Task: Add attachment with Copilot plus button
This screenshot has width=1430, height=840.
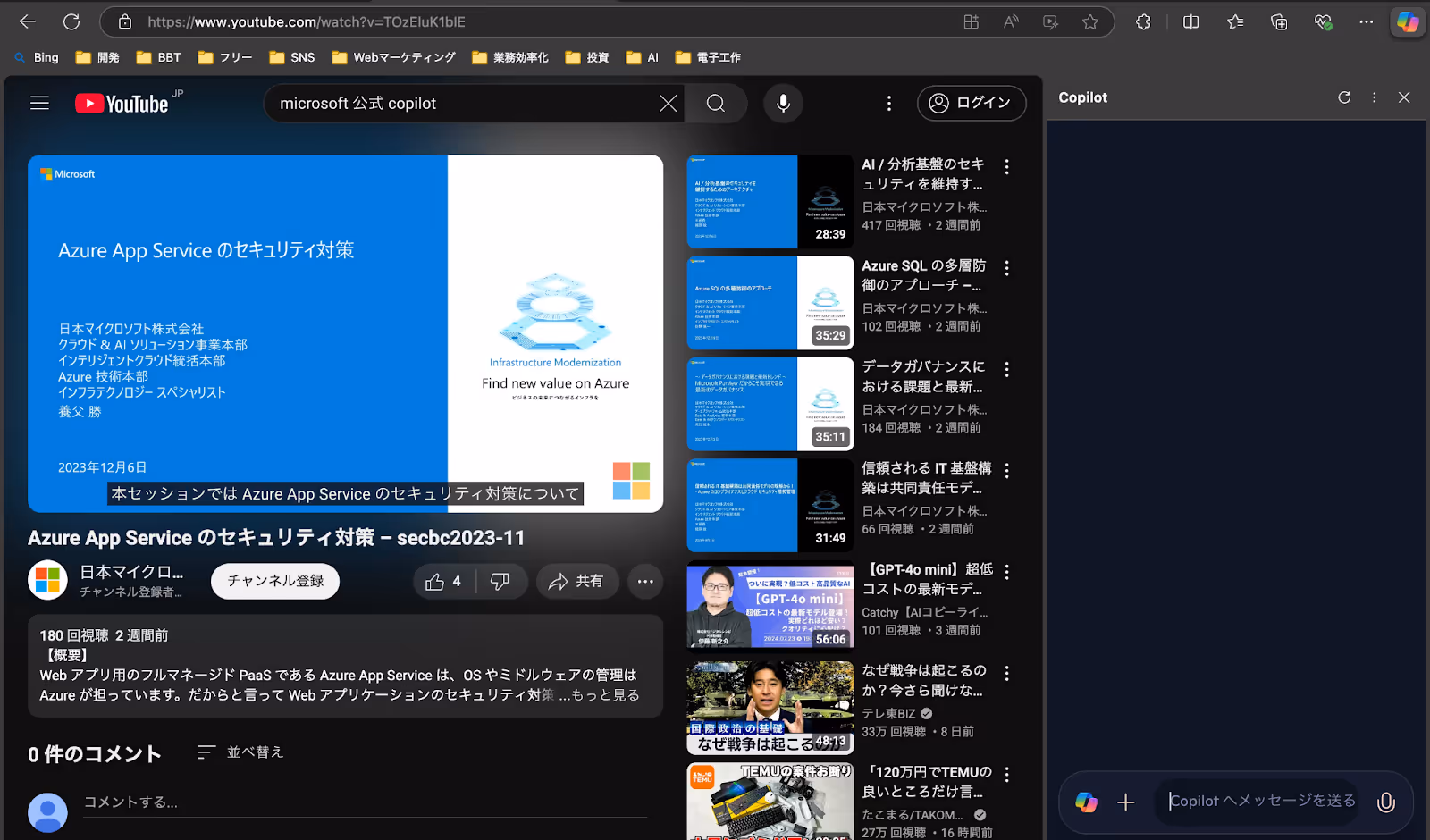Action: [x=1126, y=802]
